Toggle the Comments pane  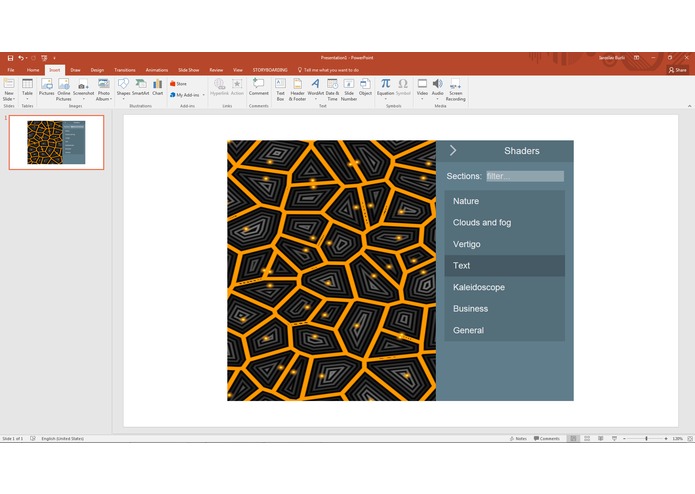tap(547, 439)
